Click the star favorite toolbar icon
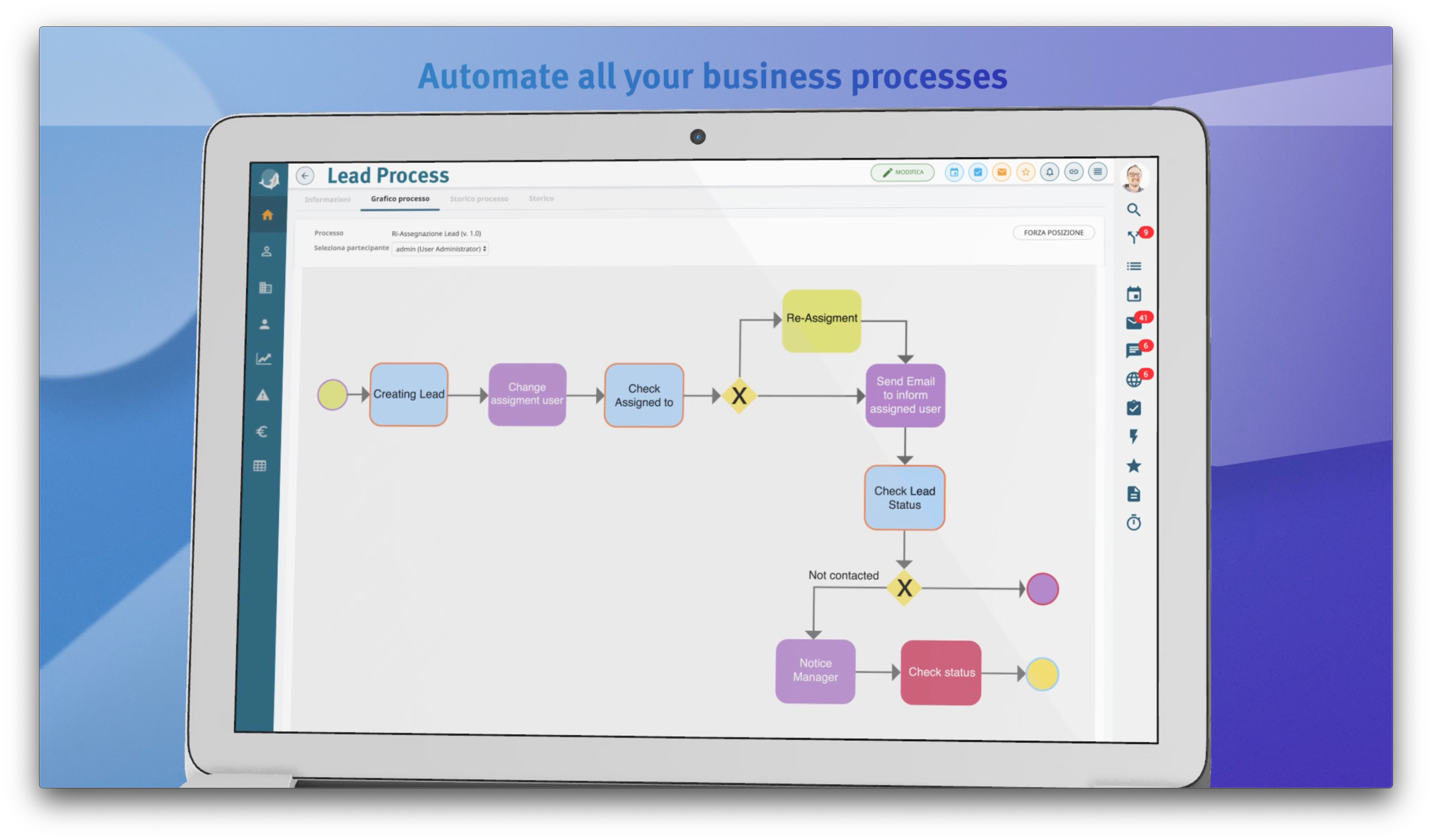The width and height of the screenshot is (1432, 840). [1026, 172]
